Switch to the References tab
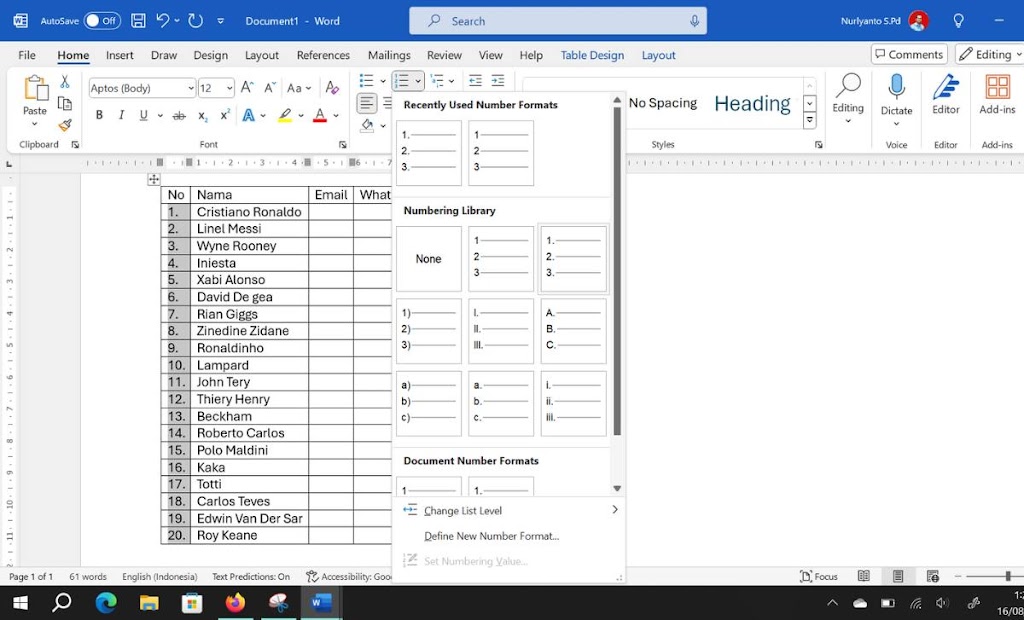 tap(323, 56)
